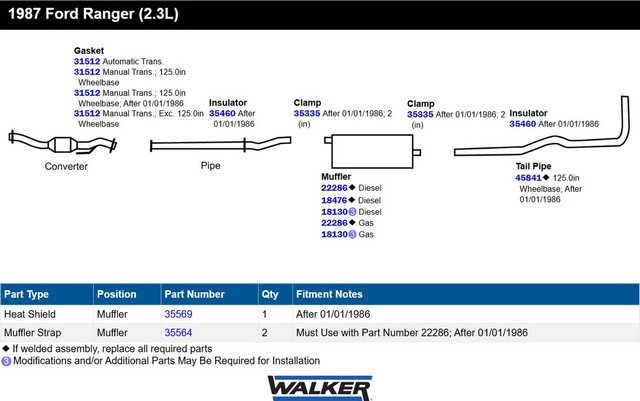Click the diamond symbol next to 45841
The width and height of the screenshot is (640, 401).
click(x=546, y=177)
